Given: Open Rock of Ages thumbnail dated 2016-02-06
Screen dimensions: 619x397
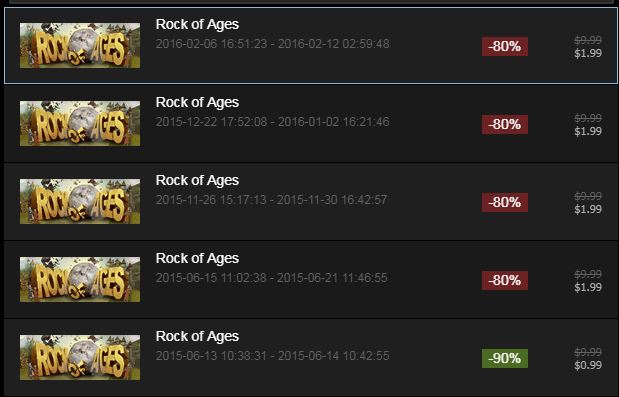Looking at the screenshot, I should click(80, 45).
